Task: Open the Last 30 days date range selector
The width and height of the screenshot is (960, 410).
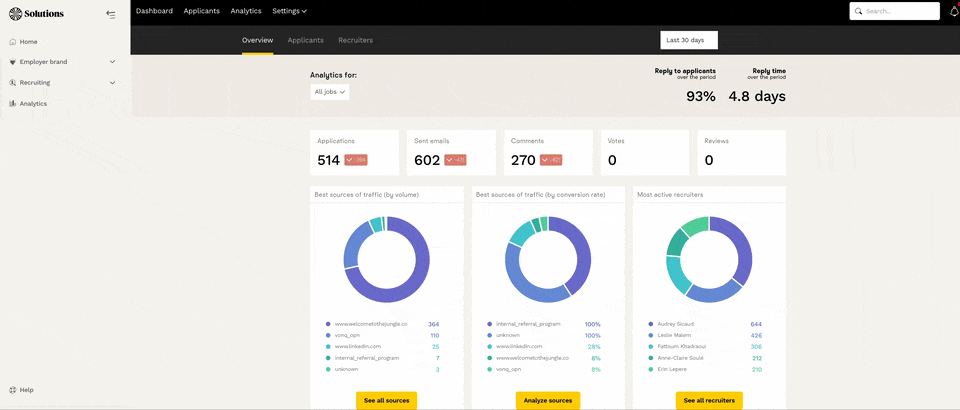Action: (x=688, y=40)
